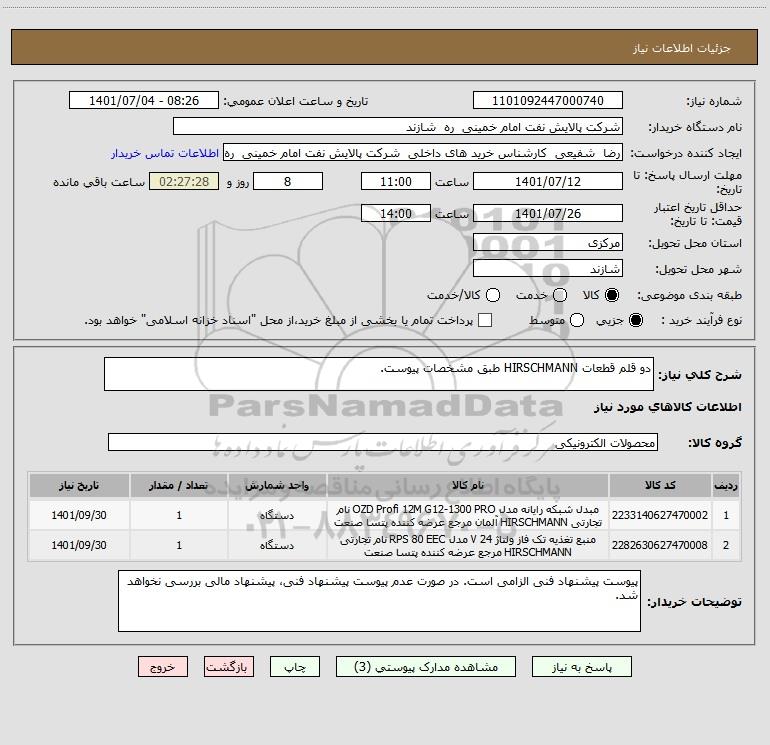
Task: Toggle the Islamic treasury payment checkbox
Action: (485, 320)
